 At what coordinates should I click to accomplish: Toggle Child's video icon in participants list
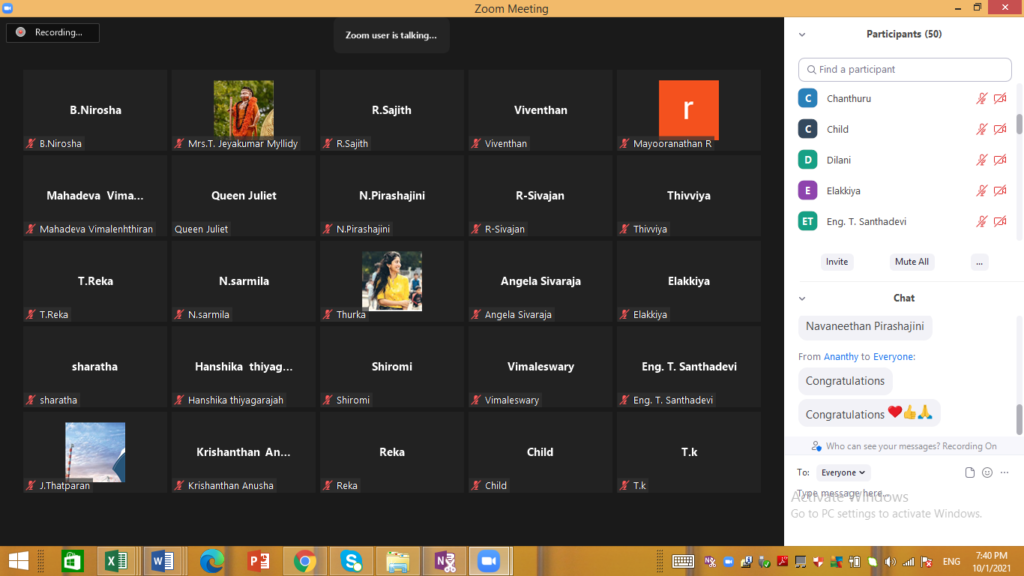1000,129
